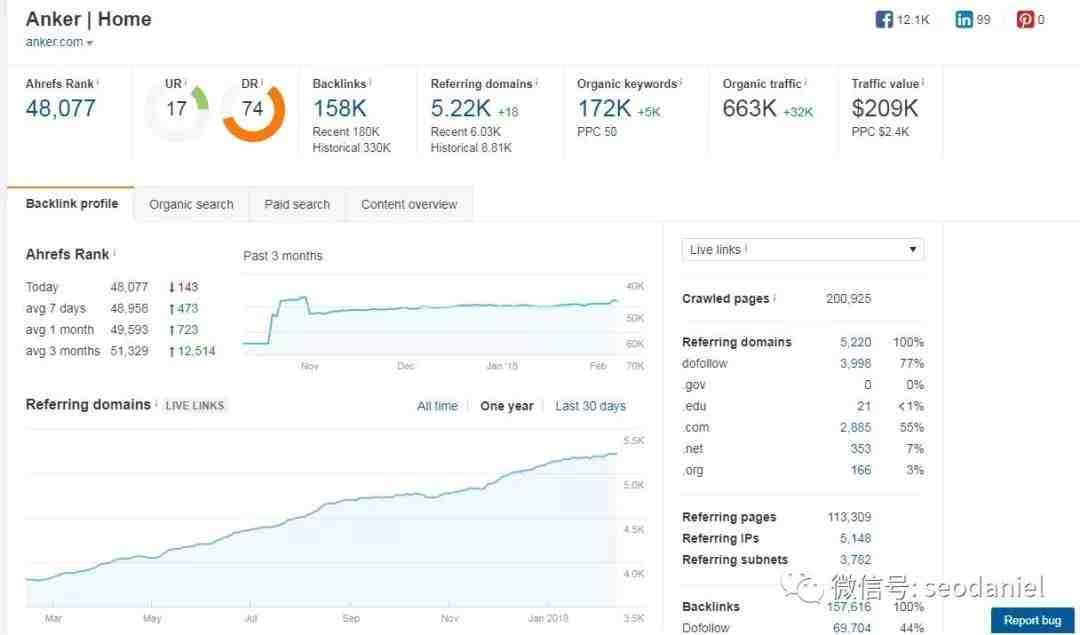Screen dimensions: 1080x635
Task: Show Last 30 days chart range
Action: pos(590,406)
